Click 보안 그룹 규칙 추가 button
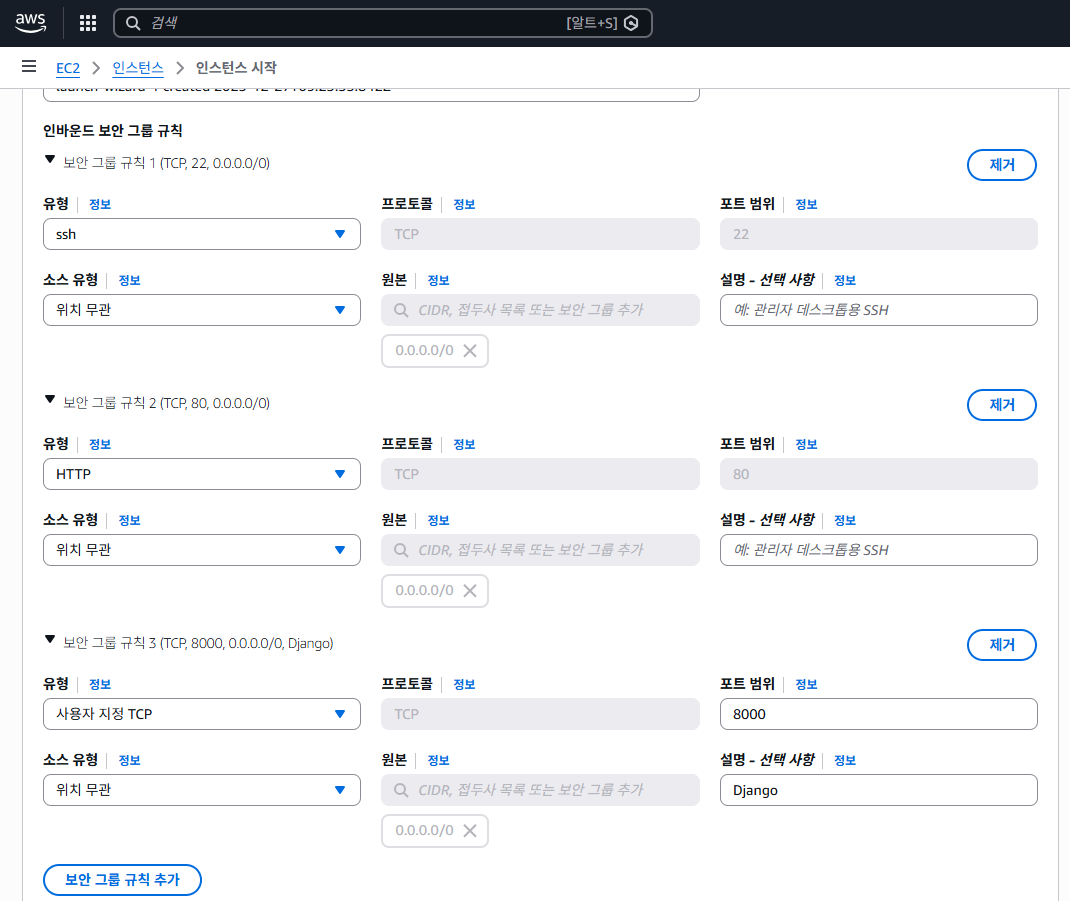 (122, 880)
